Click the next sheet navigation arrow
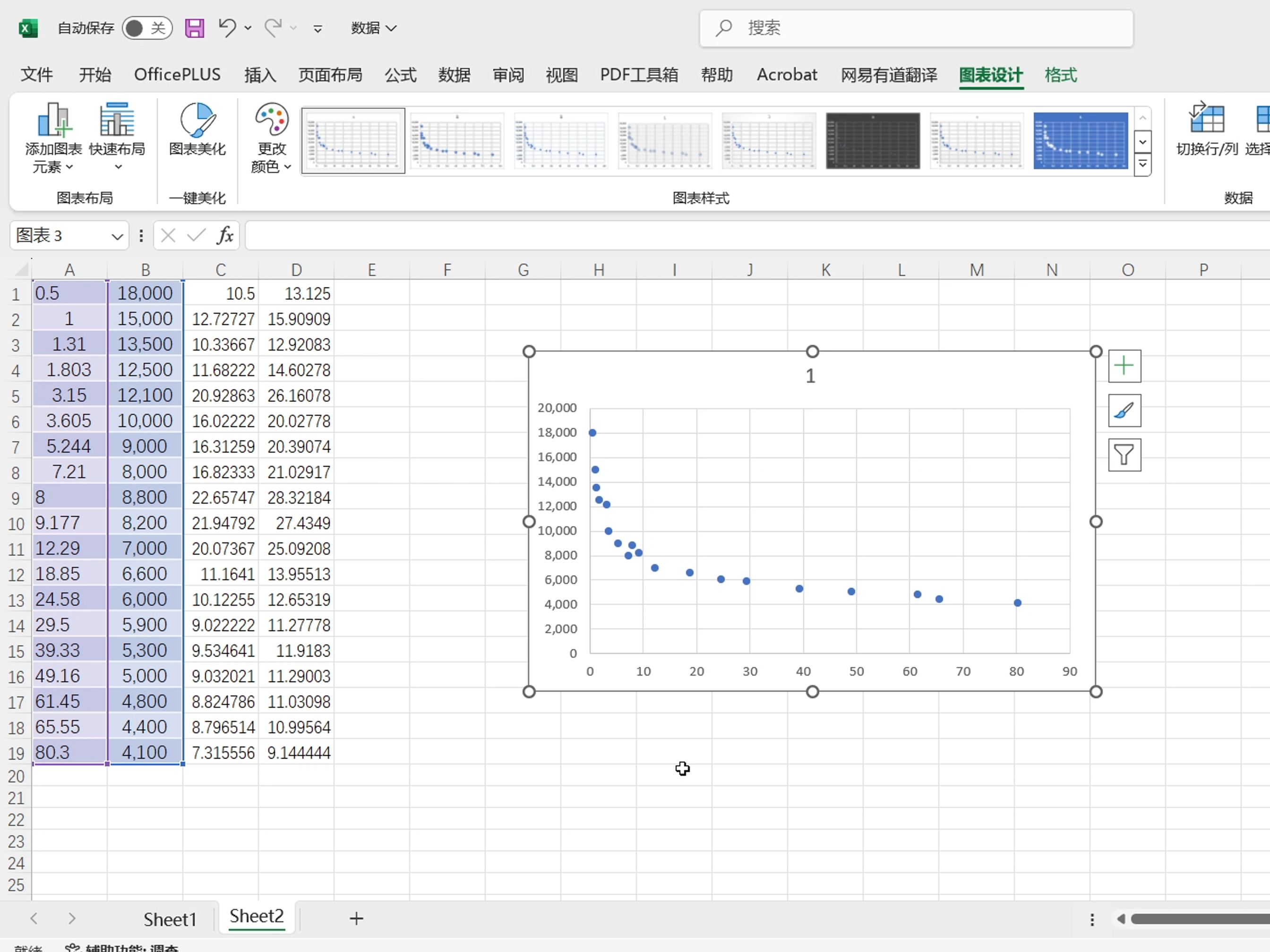 click(72, 919)
